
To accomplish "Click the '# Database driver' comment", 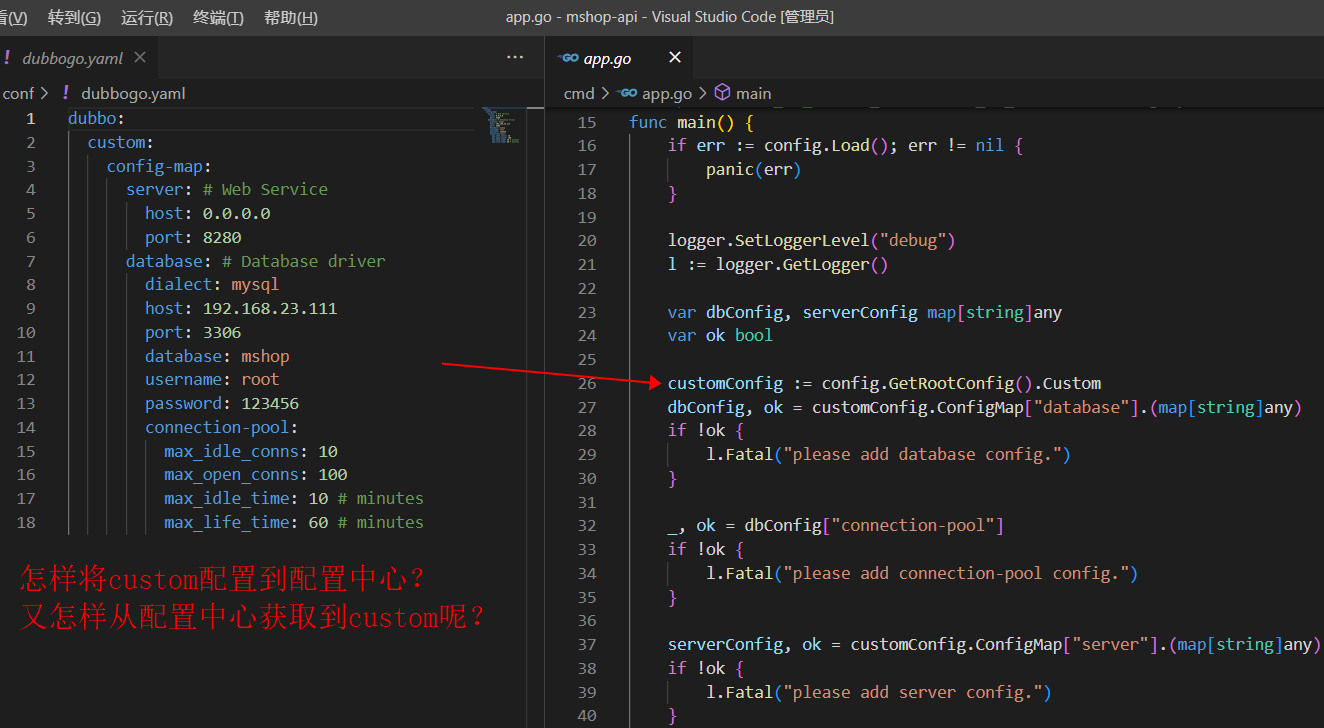I will click(x=303, y=261).
